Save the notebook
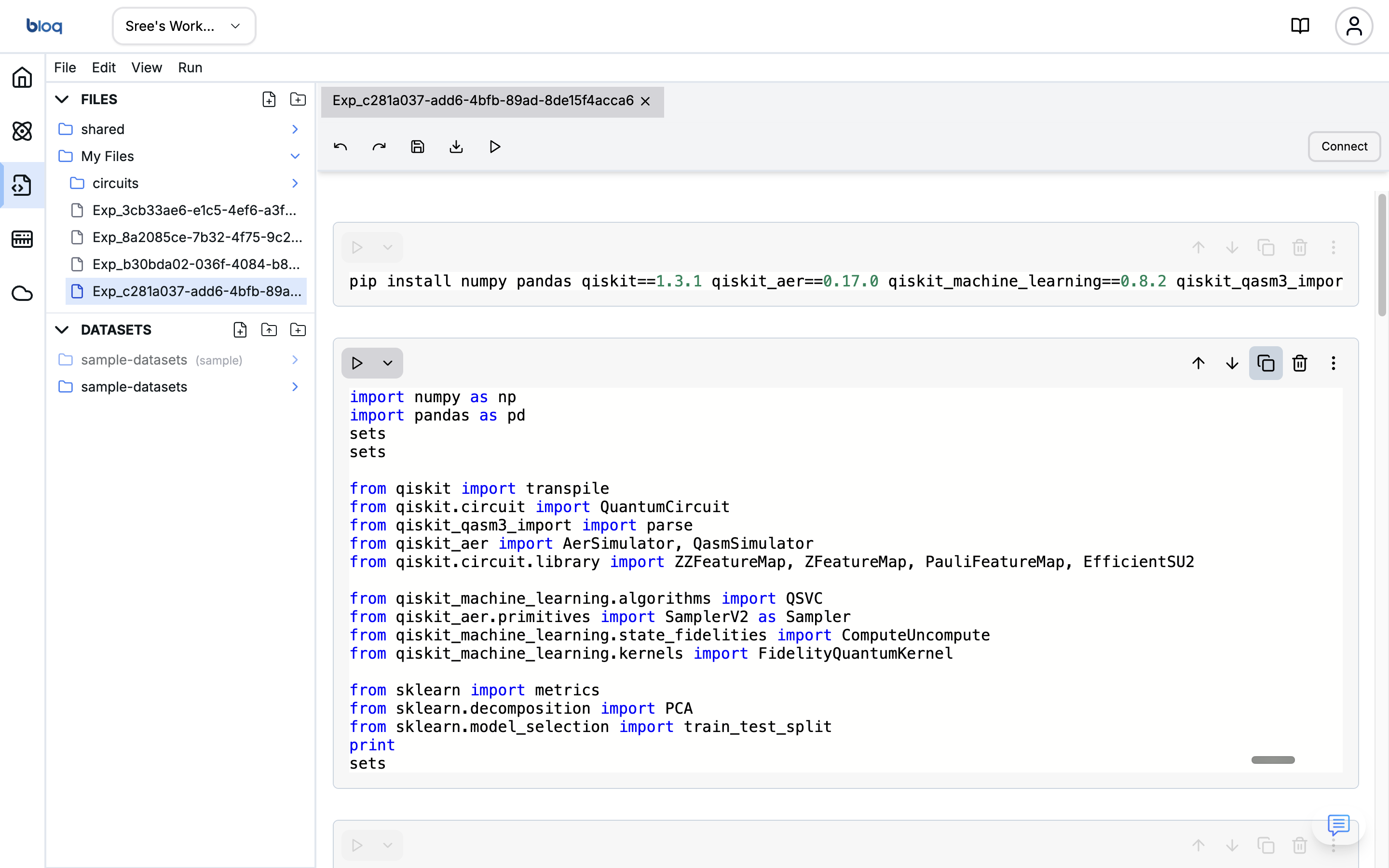This screenshot has height=868, width=1389. point(417,147)
